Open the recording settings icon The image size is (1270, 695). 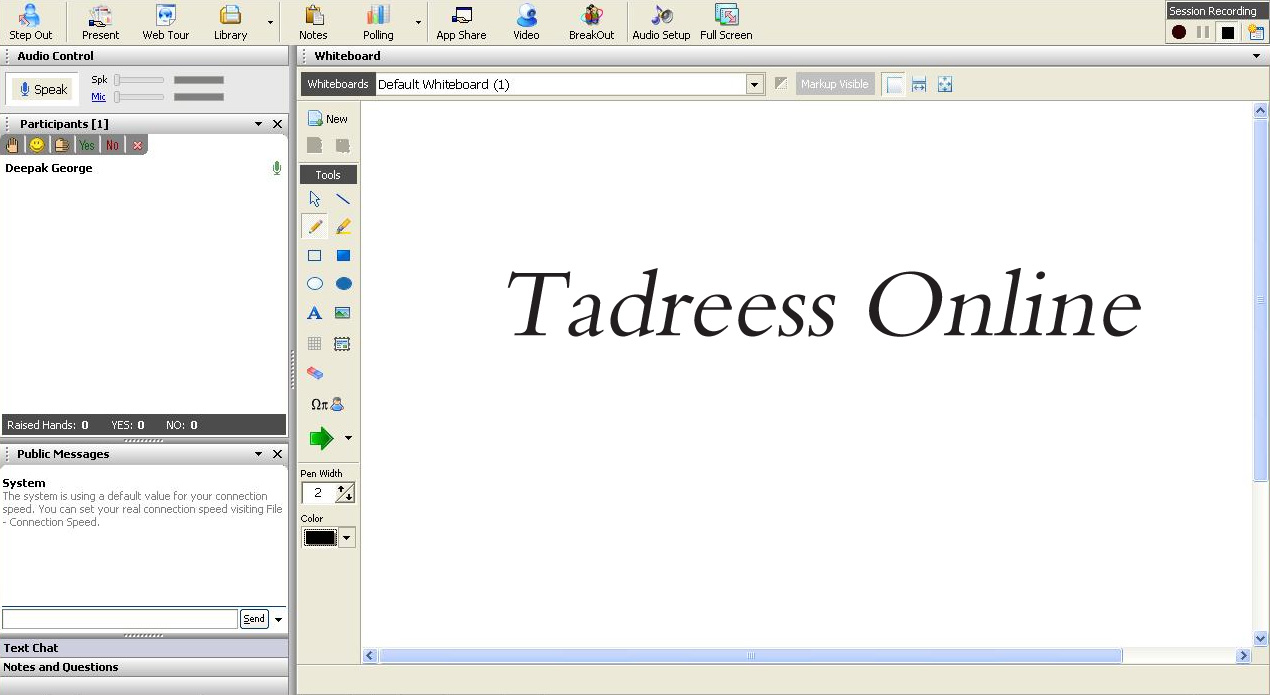[1255, 32]
